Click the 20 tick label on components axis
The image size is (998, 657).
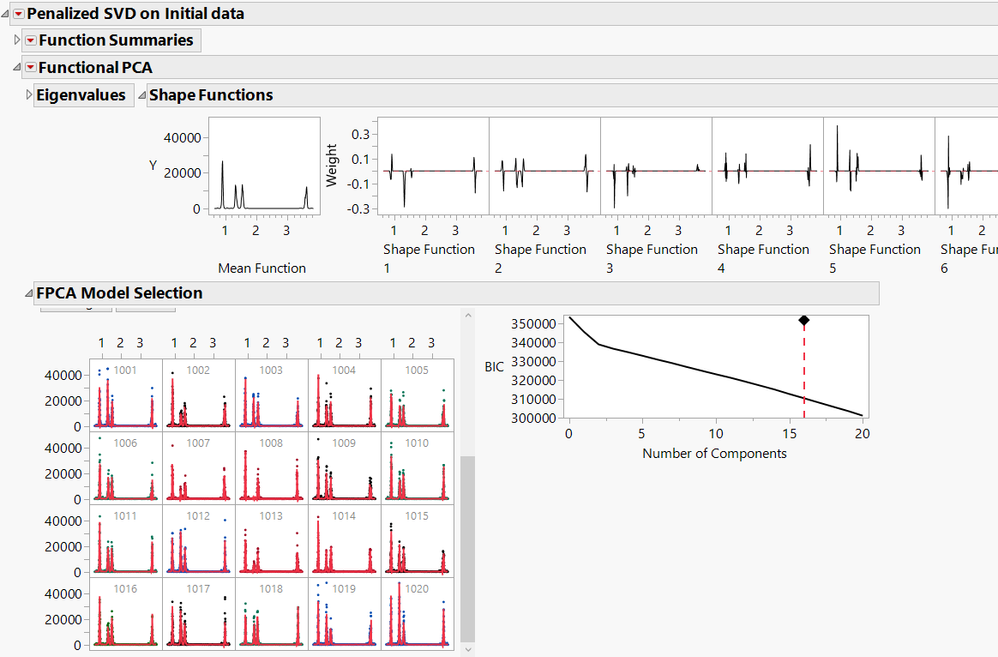tap(862, 434)
